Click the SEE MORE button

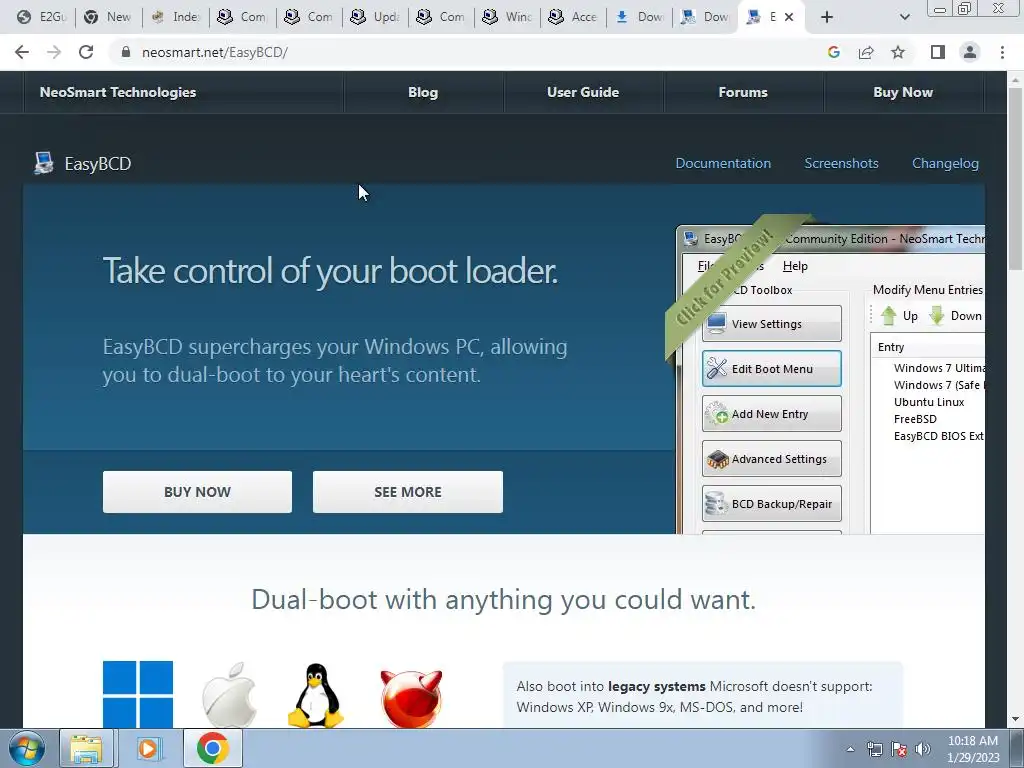pos(408,492)
